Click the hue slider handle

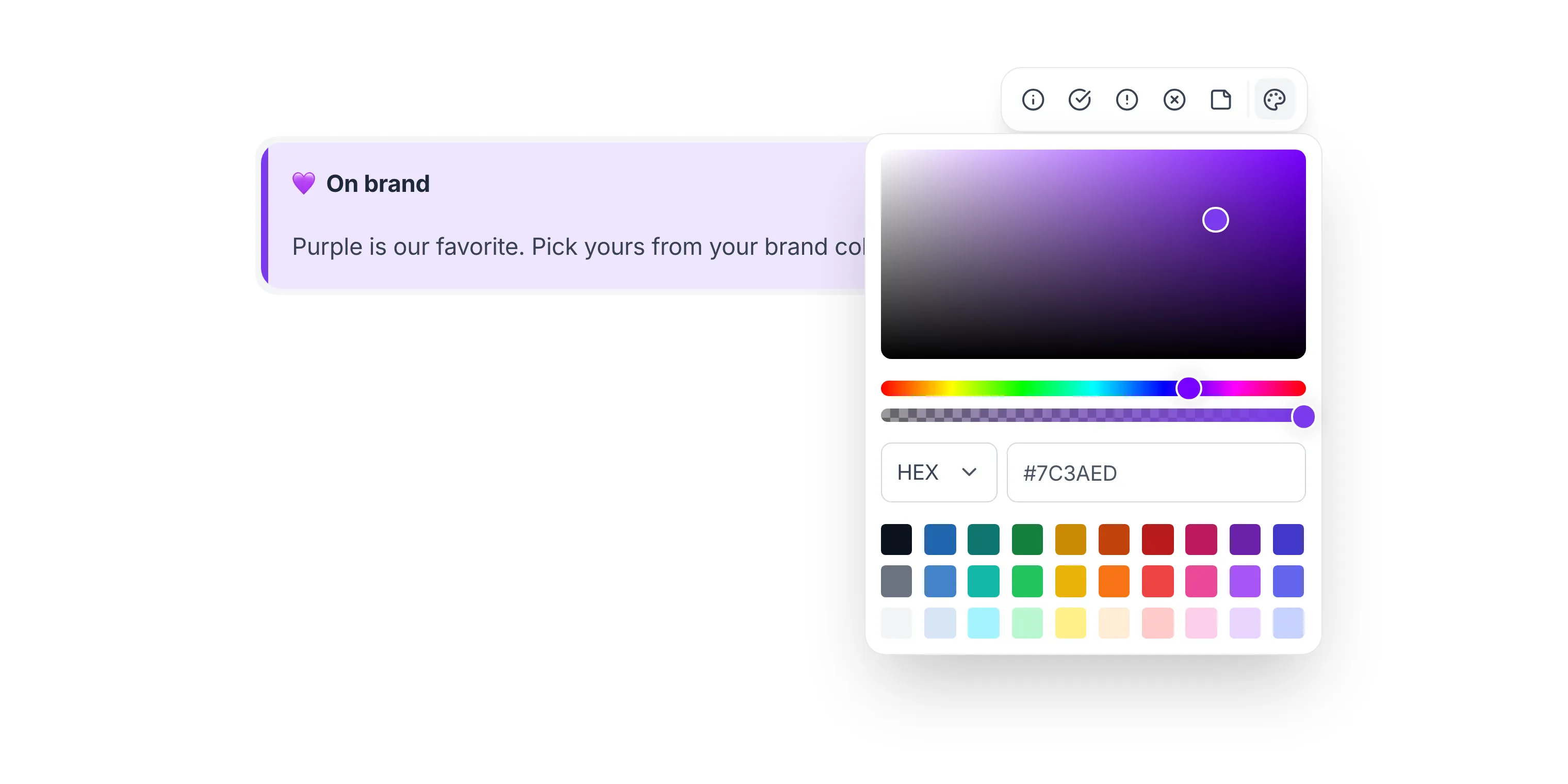(x=1188, y=388)
